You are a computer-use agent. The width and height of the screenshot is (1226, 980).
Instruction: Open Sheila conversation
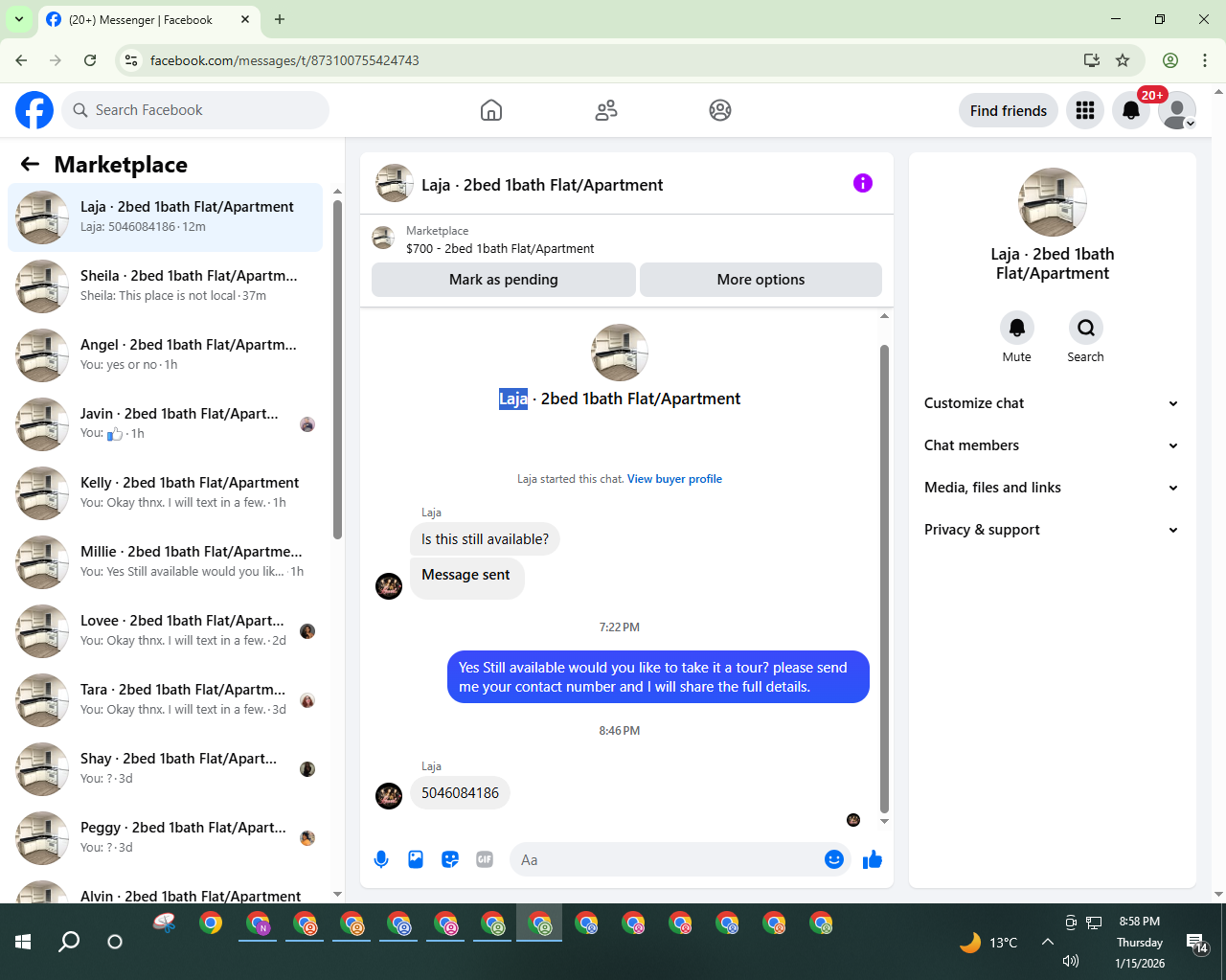165,285
